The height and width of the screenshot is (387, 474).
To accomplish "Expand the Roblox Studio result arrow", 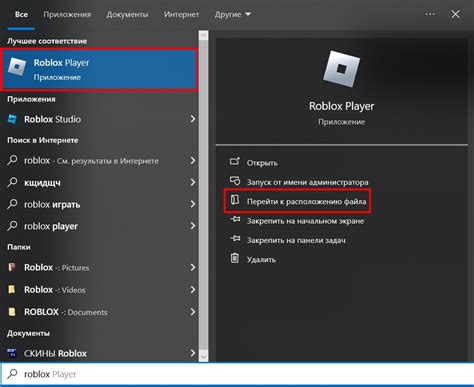I will point(193,119).
